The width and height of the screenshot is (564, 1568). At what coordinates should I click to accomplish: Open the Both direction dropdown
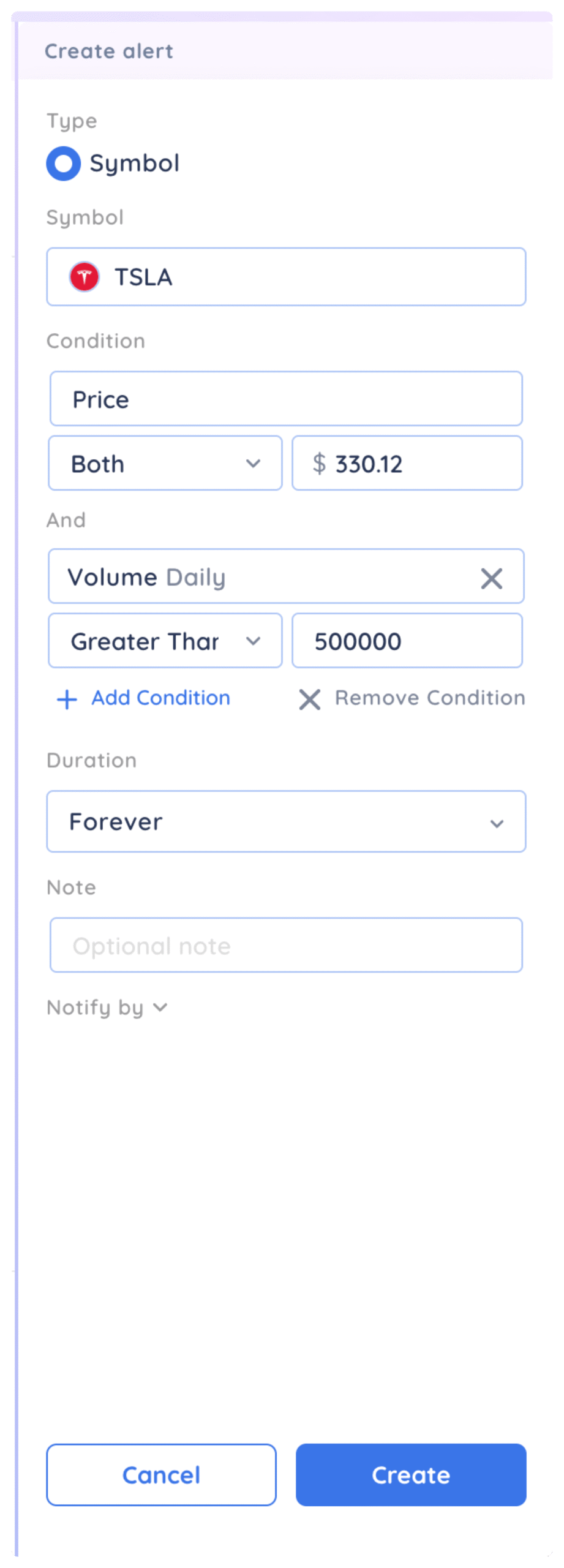[165, 464]
